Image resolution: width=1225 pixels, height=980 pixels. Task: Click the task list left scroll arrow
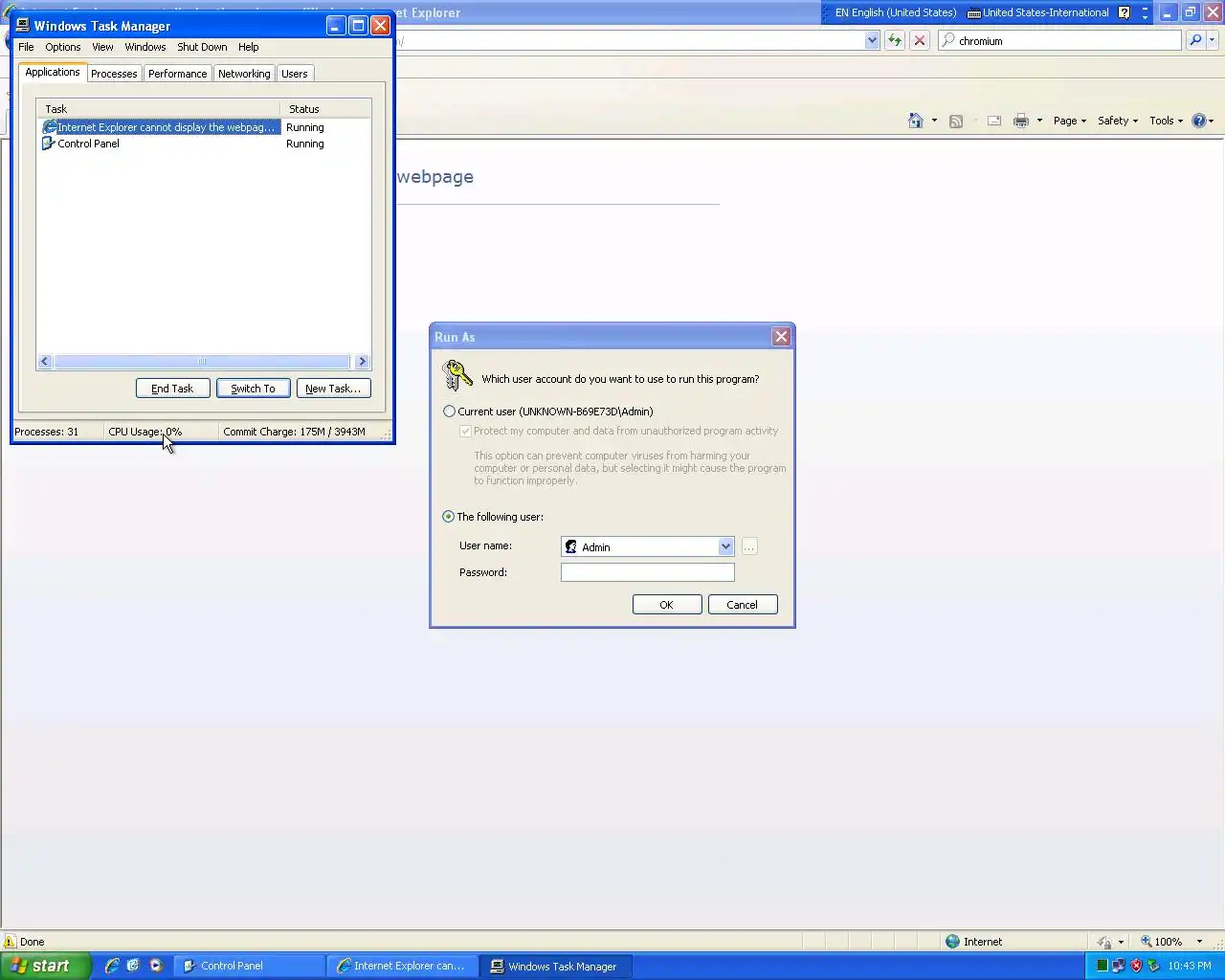45,362
